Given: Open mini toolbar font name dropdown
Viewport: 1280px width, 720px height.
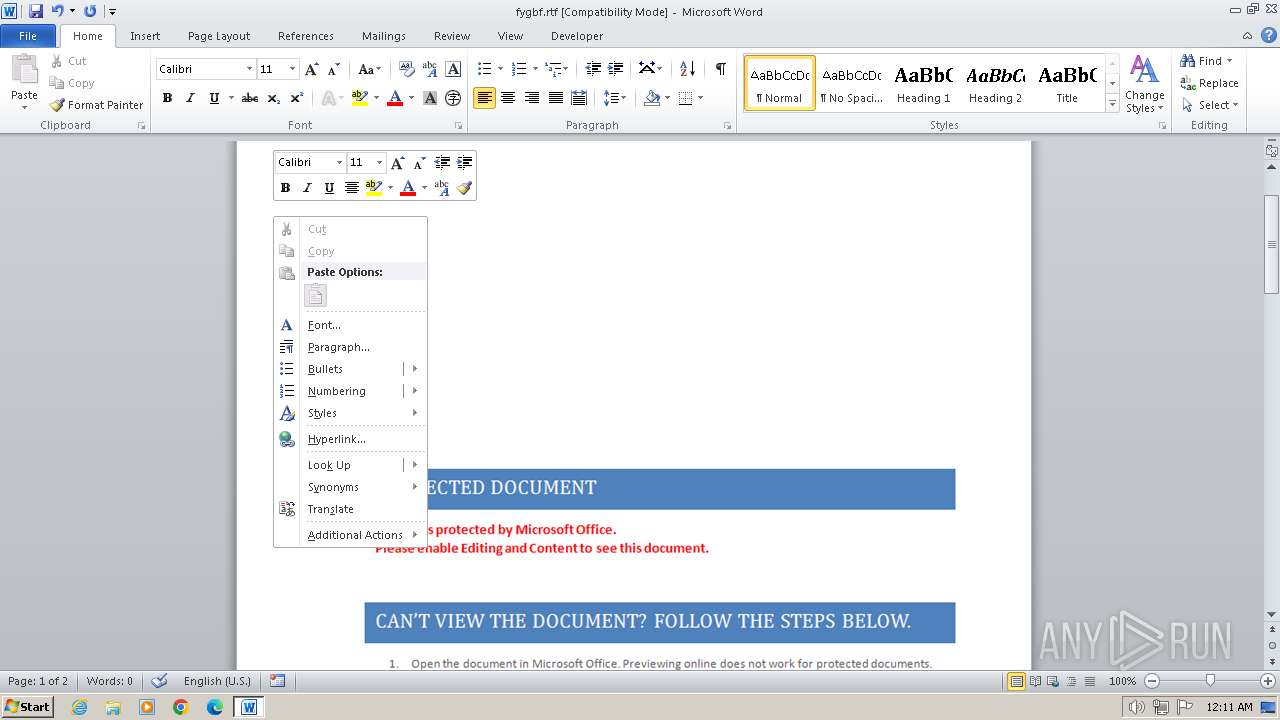Looking at the screenshot, I should click(x=339, y=162).
